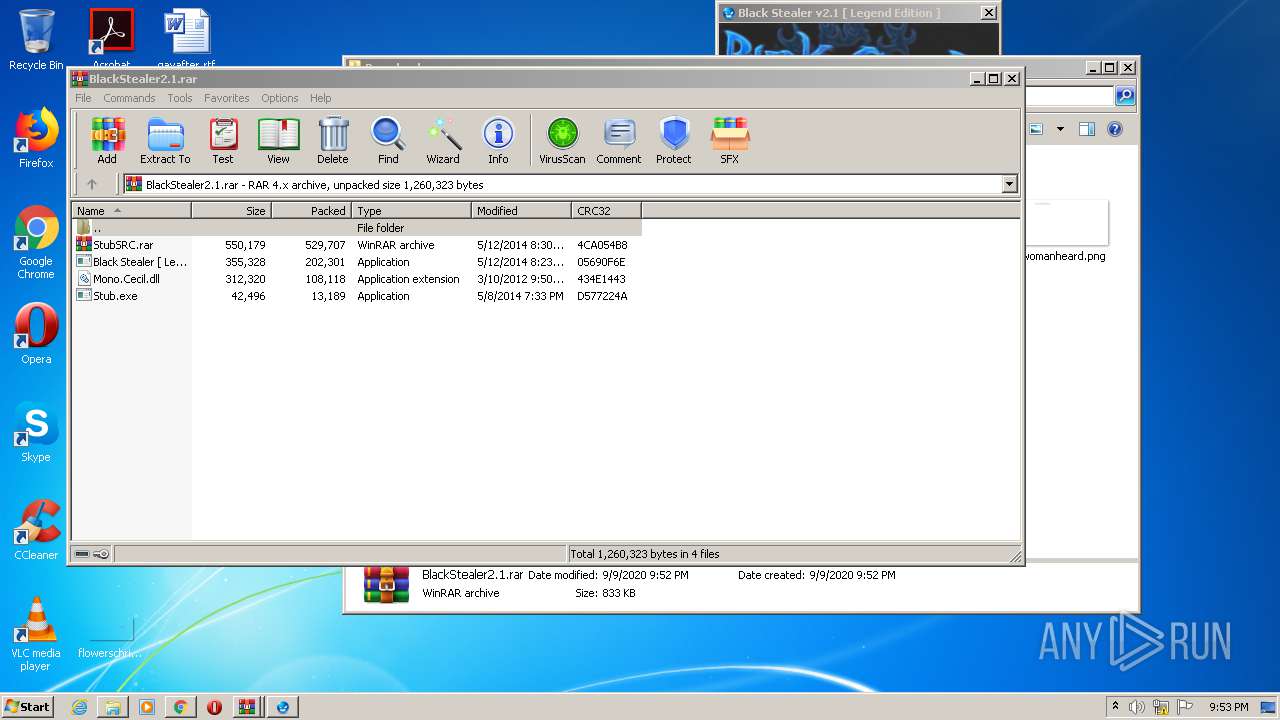Open Google Chrome desktop shortcut
The image size is (1280, 720).
click(x=36, y=243)
